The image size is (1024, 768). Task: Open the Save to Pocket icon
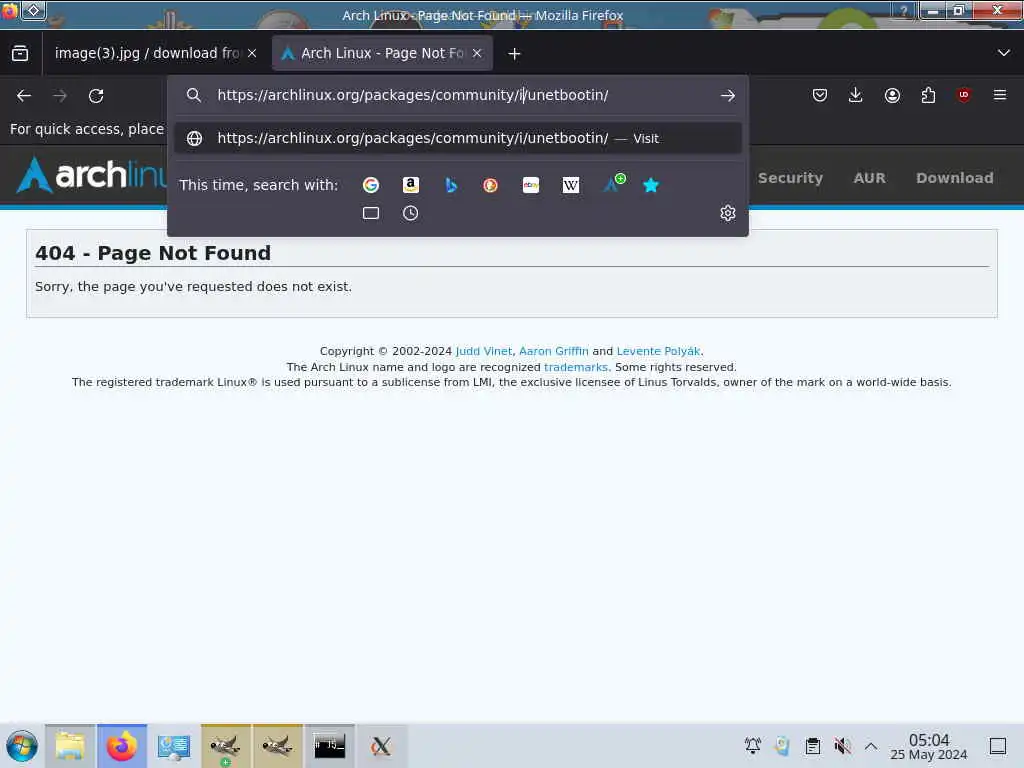820,95
